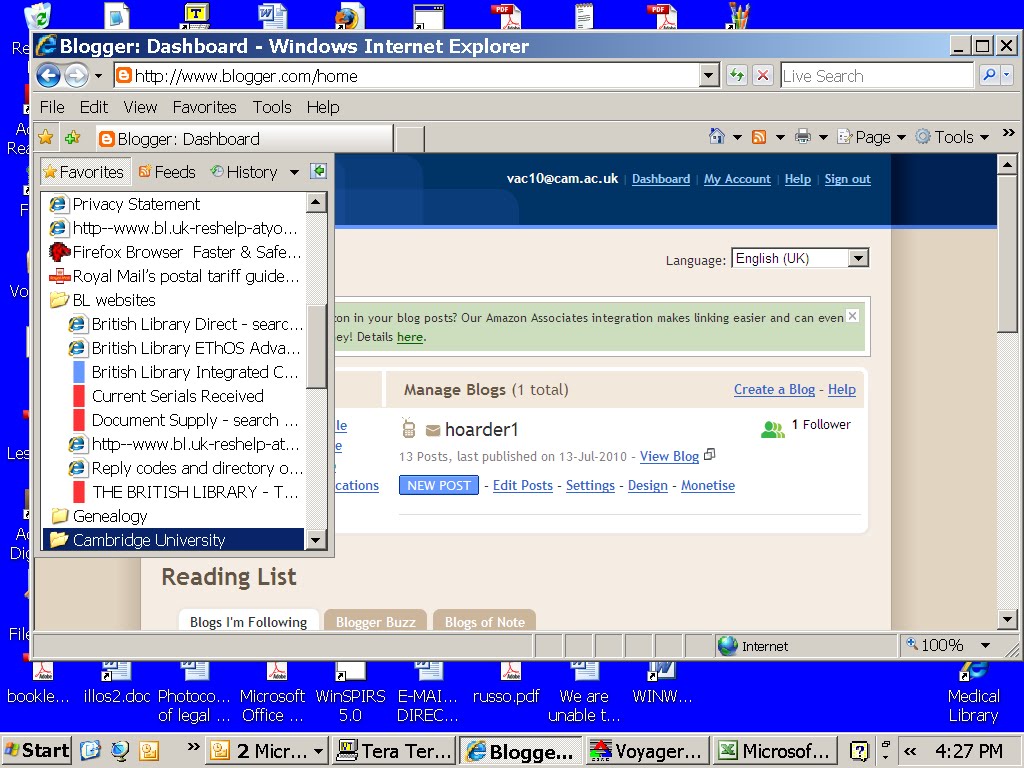Click the page vertical scrollbar down arrow
This screenshot has height=768, width=1024.
(1007, 618)
